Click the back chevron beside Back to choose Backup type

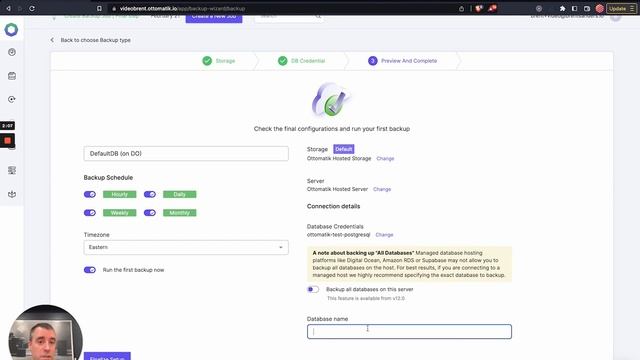click(x=52, y=40)
